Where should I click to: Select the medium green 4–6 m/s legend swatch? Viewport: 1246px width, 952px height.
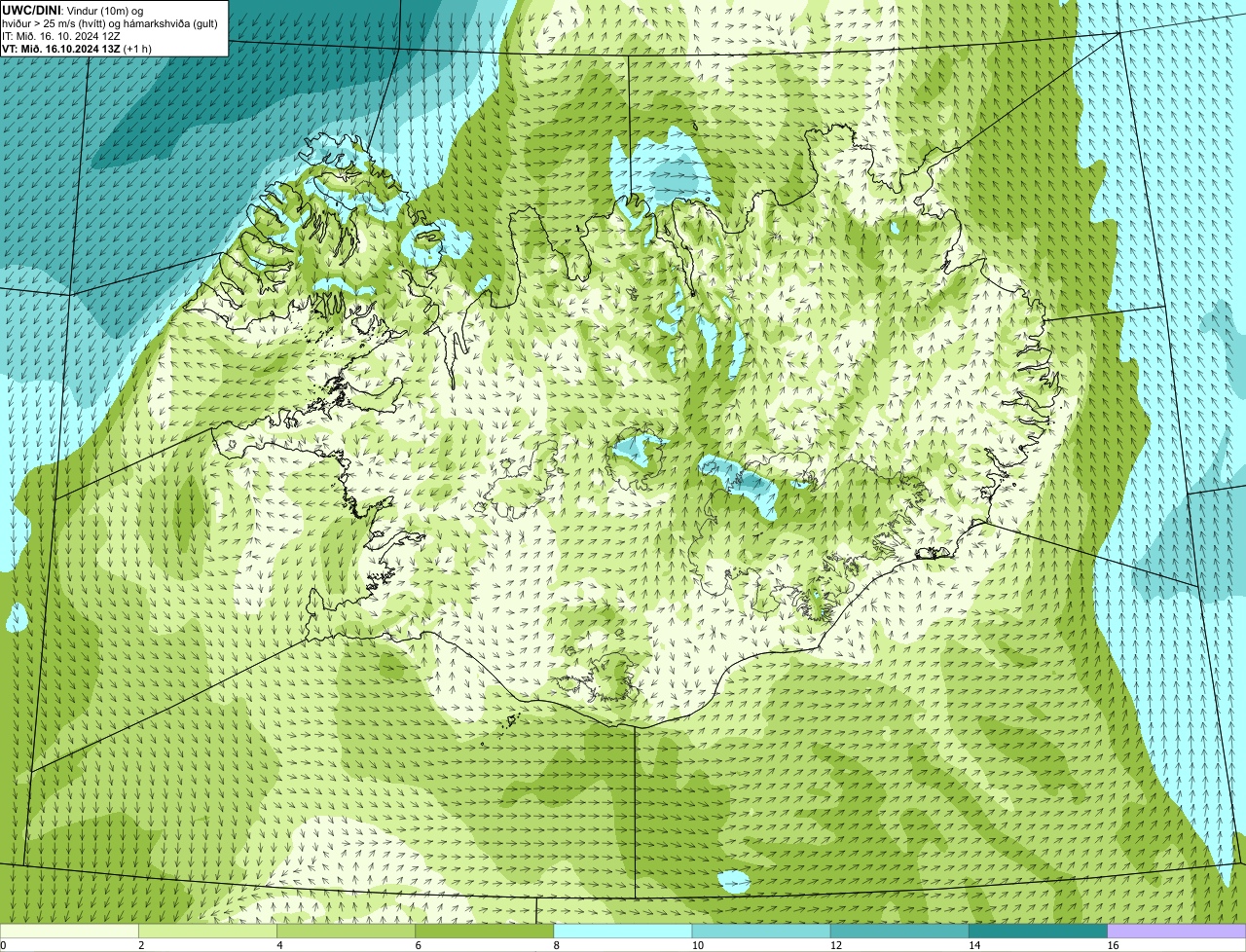pos(346,931)
